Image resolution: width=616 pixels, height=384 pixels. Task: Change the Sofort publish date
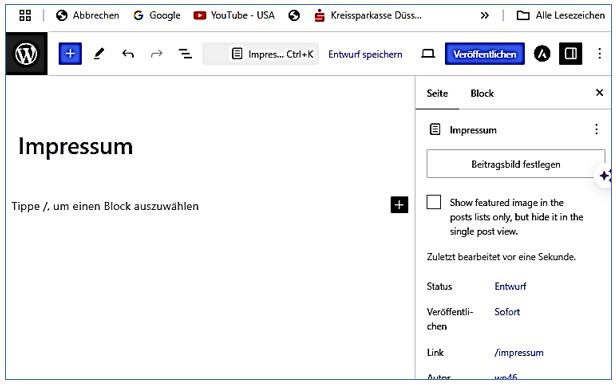click(x=507, y=312)
